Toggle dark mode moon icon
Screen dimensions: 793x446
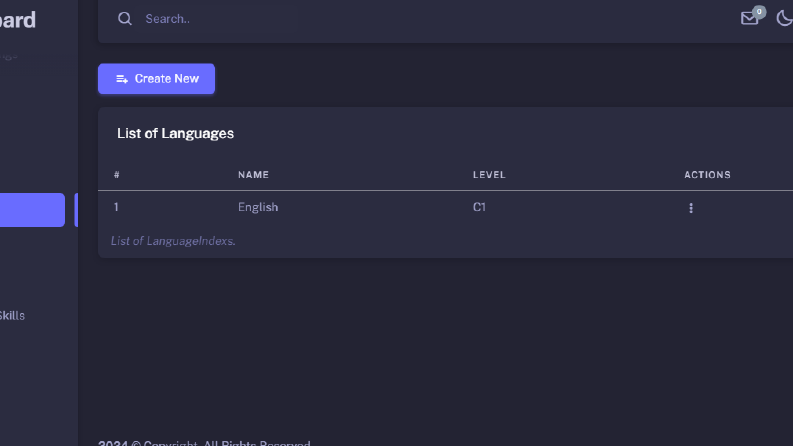[784, 19]
